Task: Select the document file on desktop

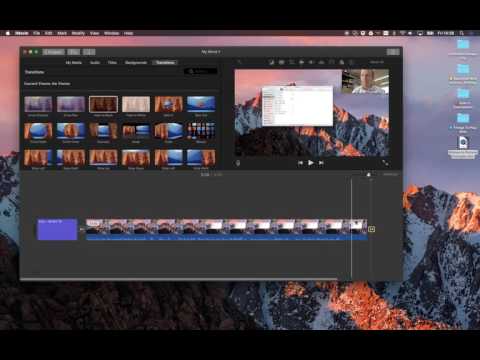Action: coord(463,143)
